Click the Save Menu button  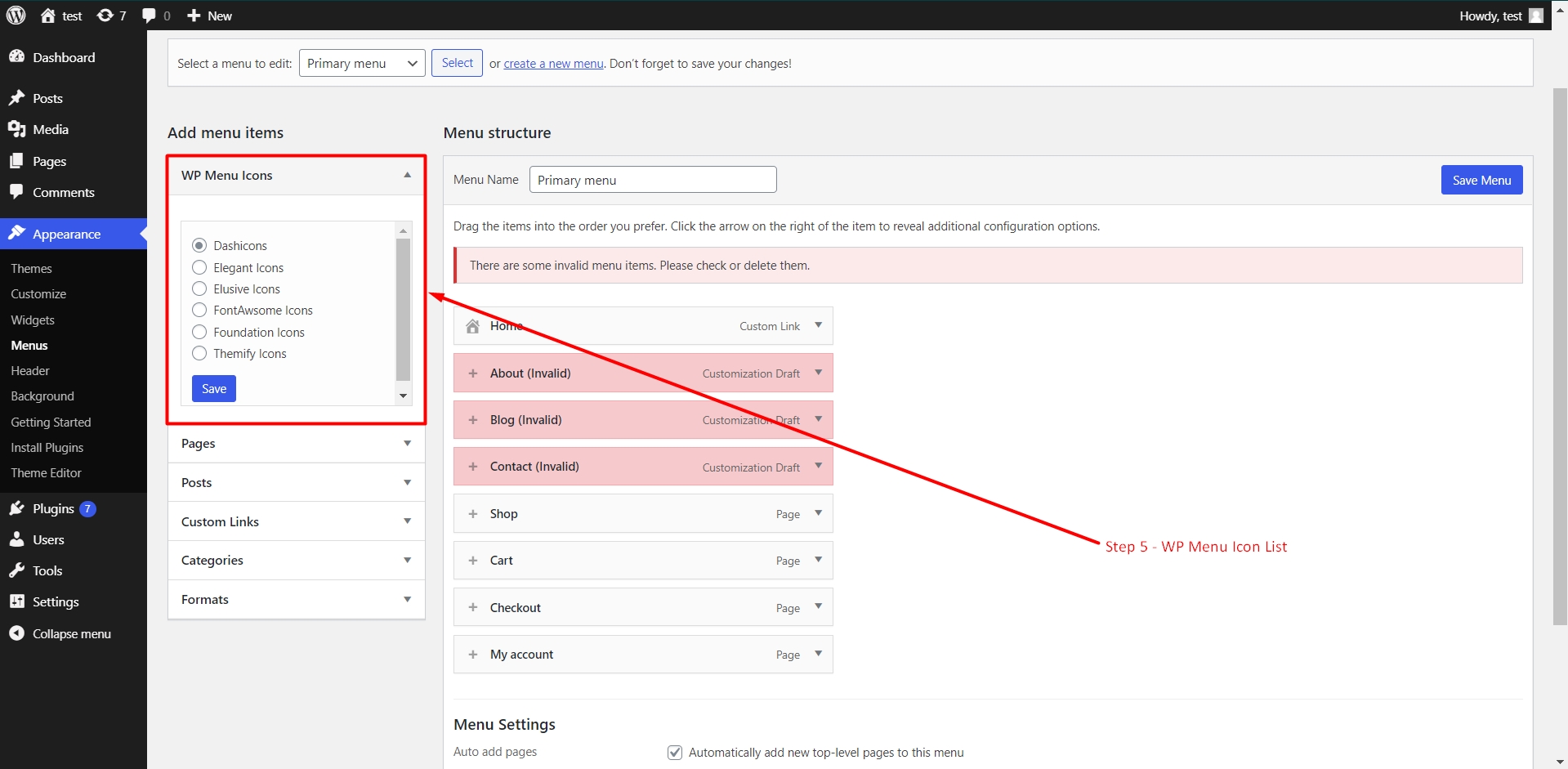click(1481, 180)
